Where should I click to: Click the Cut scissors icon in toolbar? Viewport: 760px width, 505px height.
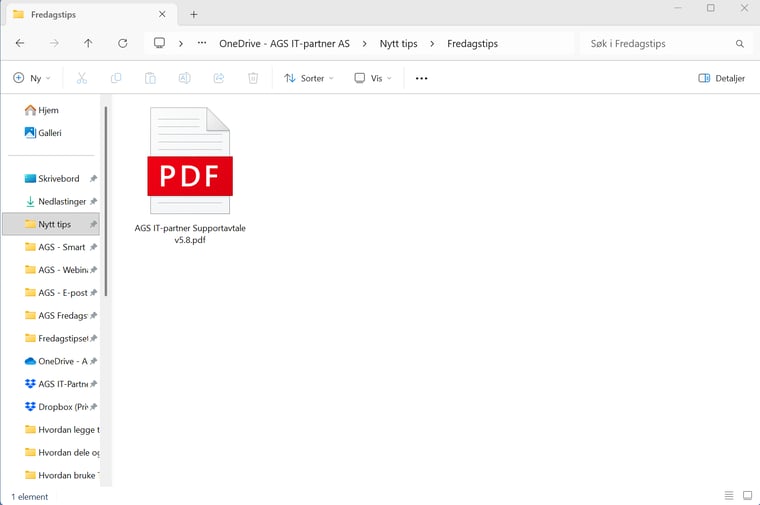[x=82, y=78]
